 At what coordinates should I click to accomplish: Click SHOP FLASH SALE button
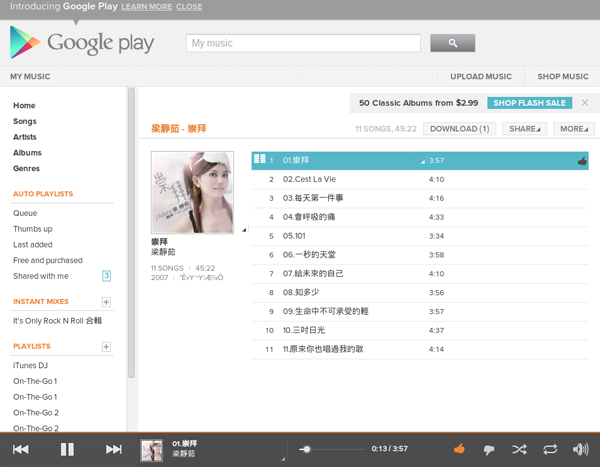(x=530, y=103)
